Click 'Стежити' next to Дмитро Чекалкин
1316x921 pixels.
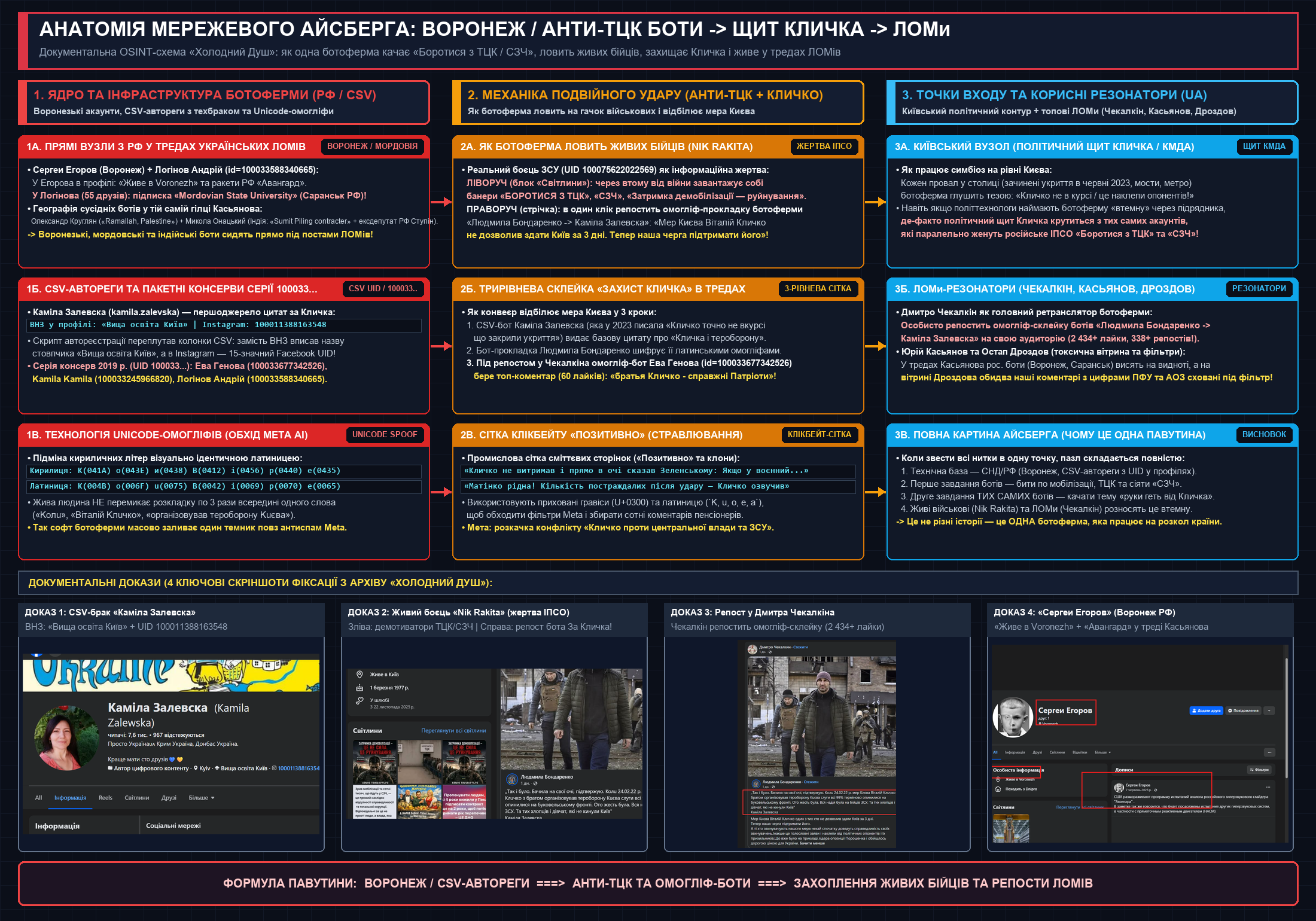[x=800, y=647]
